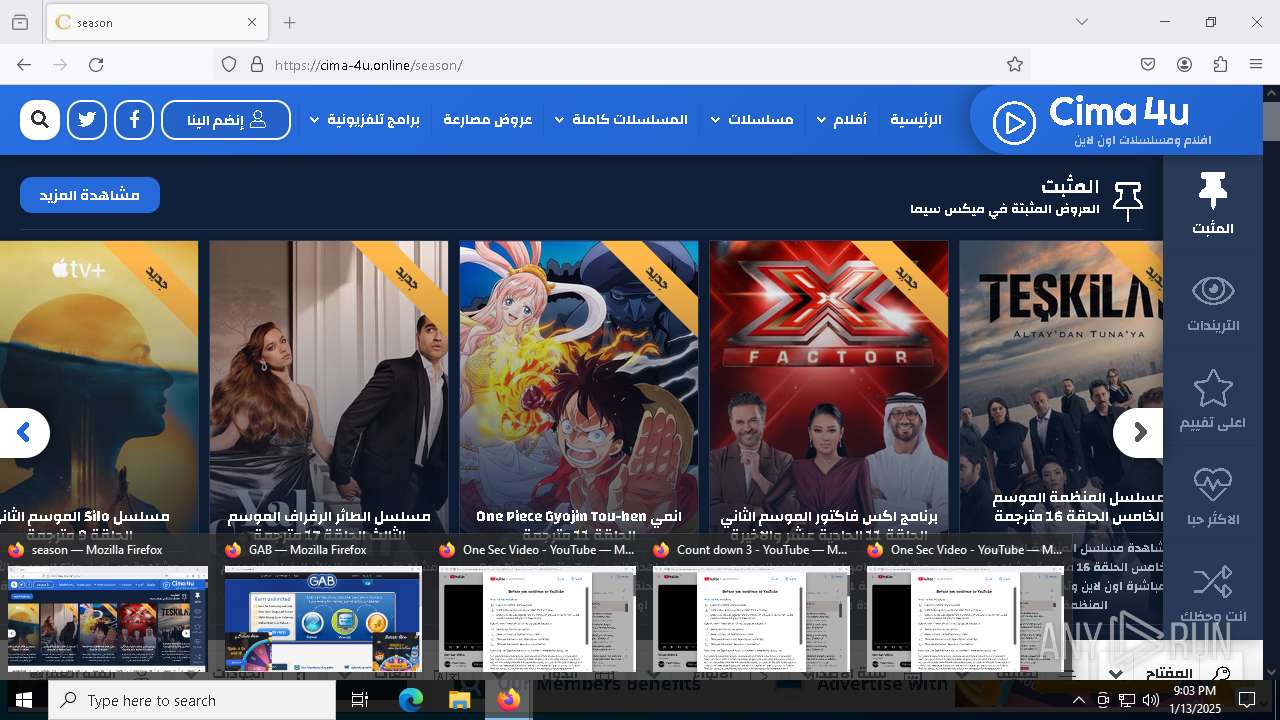The width and height of the screenshot is (1280, 720).
Task: Click the إنضم الينا join button
Action: (x=226, y=120)
